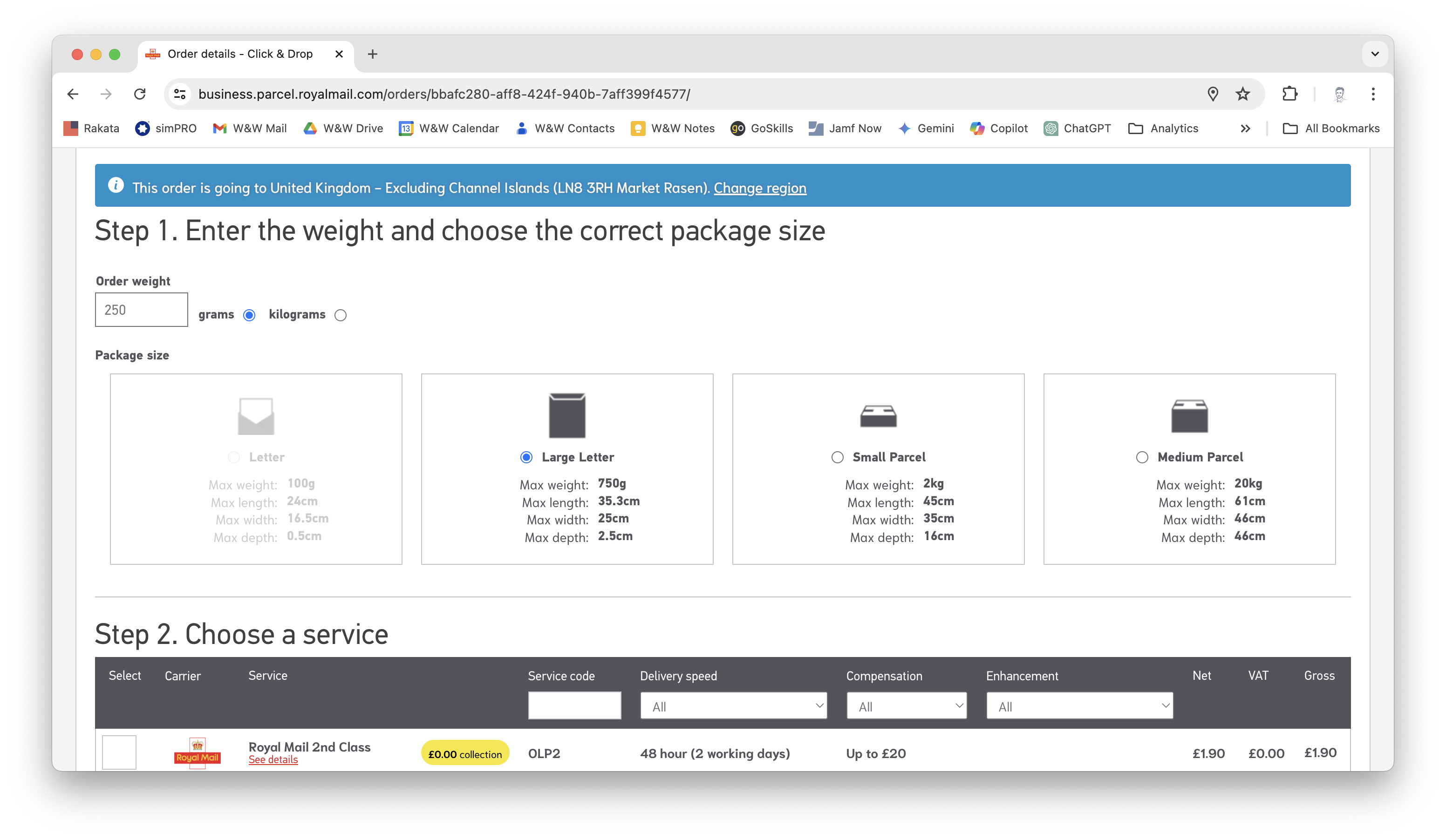
Task: Click the Change region link
Action: click(760, 188)
